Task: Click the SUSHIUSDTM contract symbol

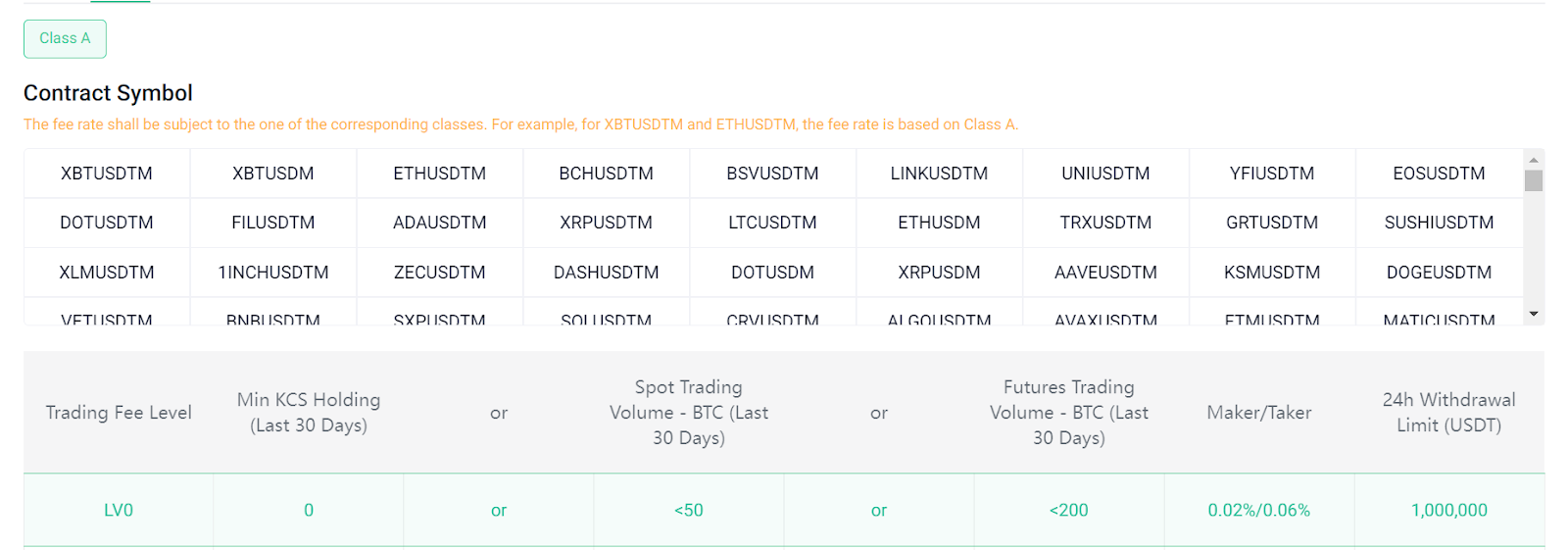Action: [x=1439, y=223]
